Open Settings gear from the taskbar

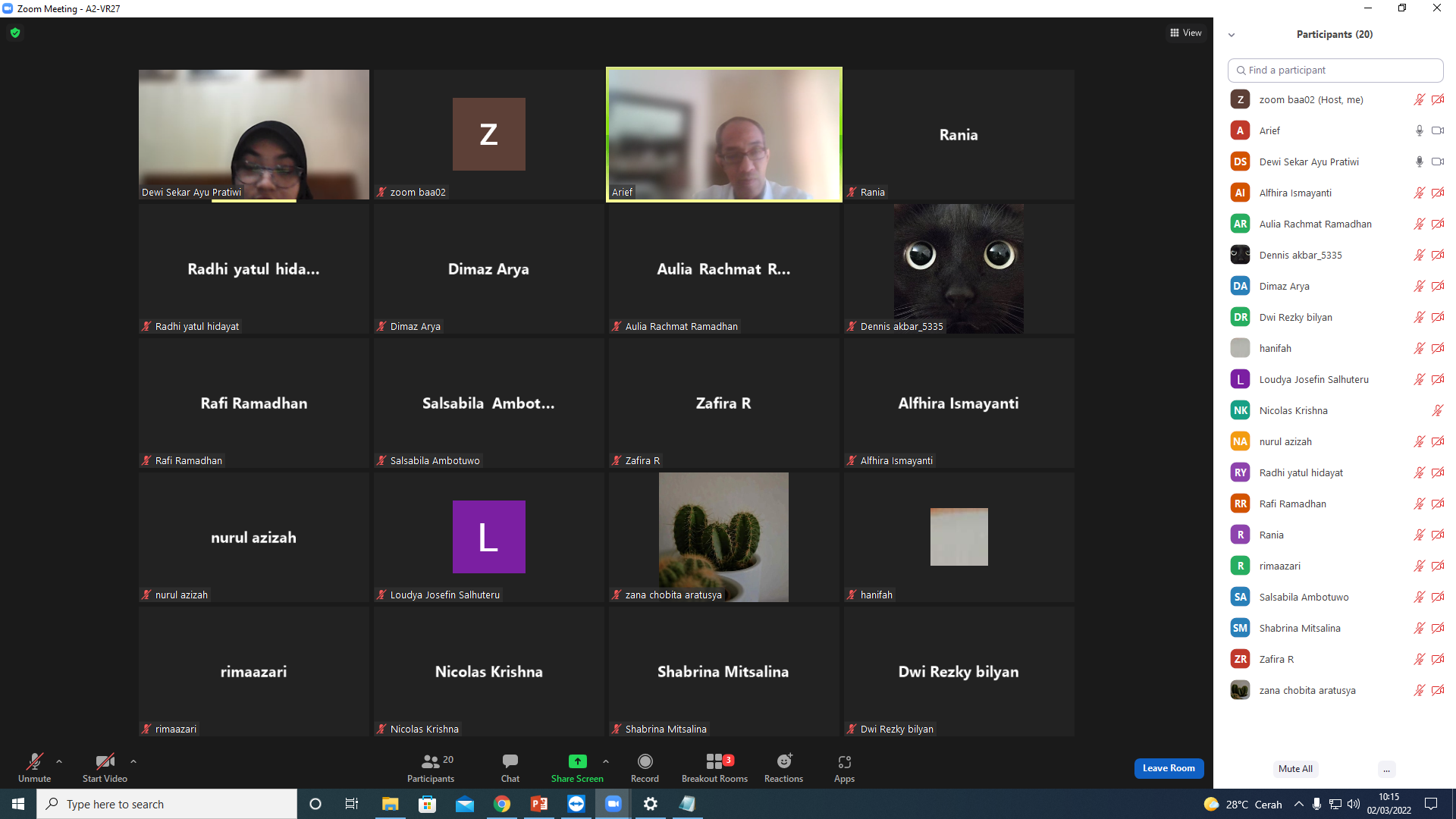(x=651, y=804)
